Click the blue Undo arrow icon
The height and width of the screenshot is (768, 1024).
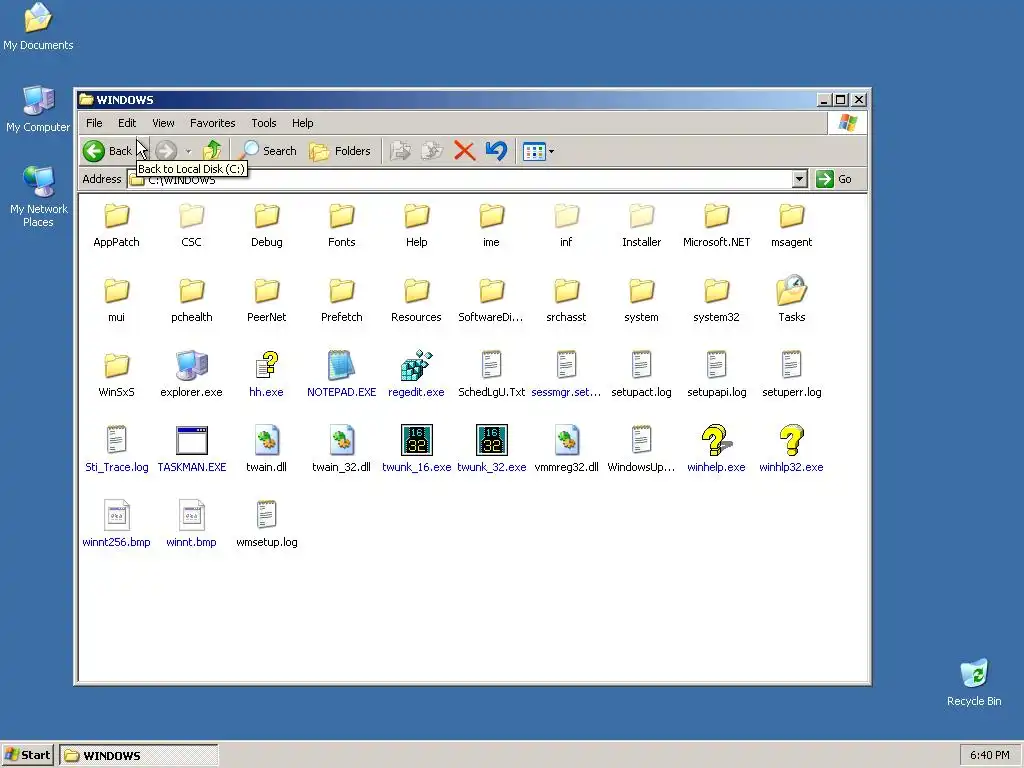click(x=496, y=151)
